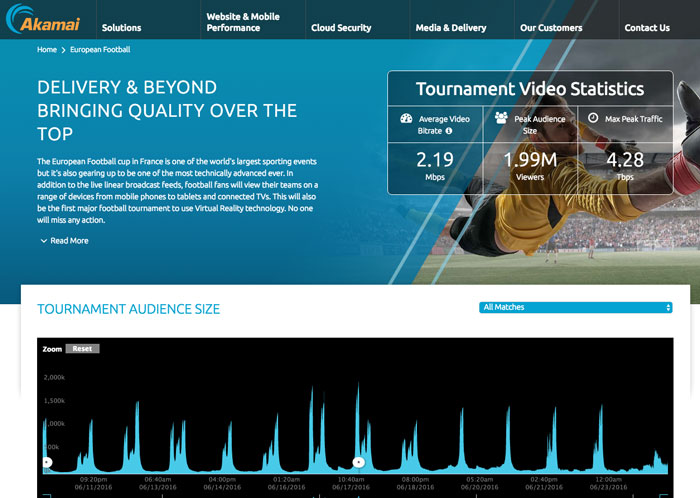
Task: Expand the Read More section
Action: pyautogui.click(x=65, y=241)
